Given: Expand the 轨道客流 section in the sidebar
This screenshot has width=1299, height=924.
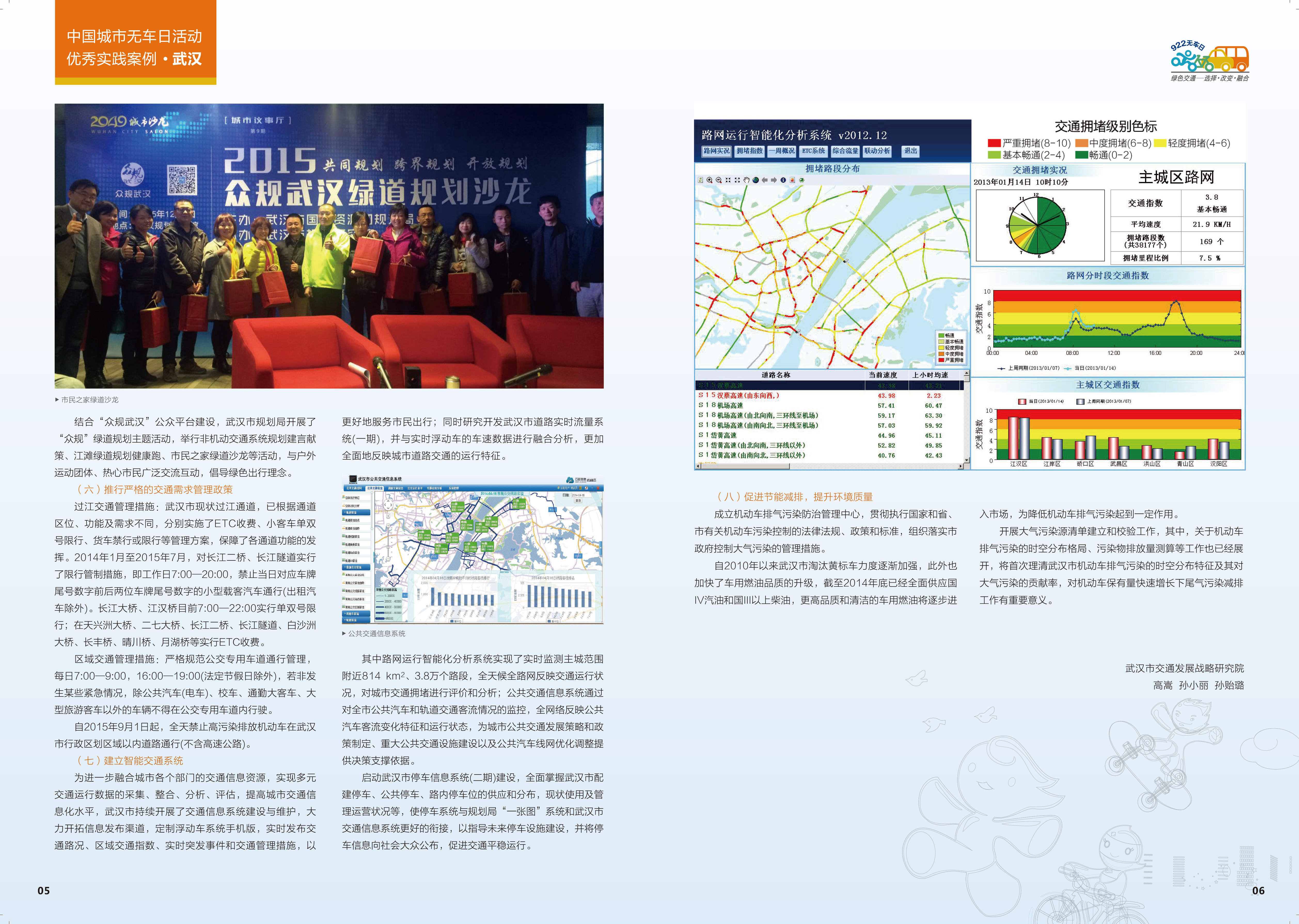Looking at the screenshot, I should [356, 513].
